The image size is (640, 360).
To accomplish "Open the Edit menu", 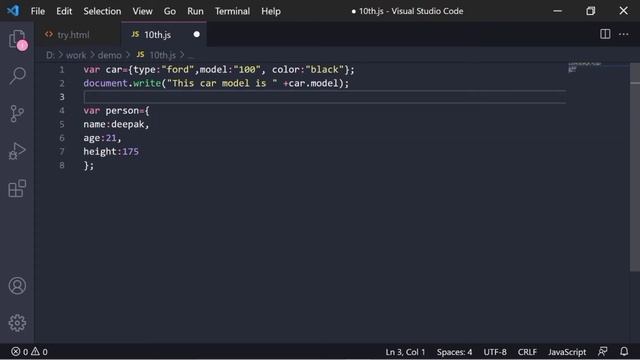I will [64, 11].
